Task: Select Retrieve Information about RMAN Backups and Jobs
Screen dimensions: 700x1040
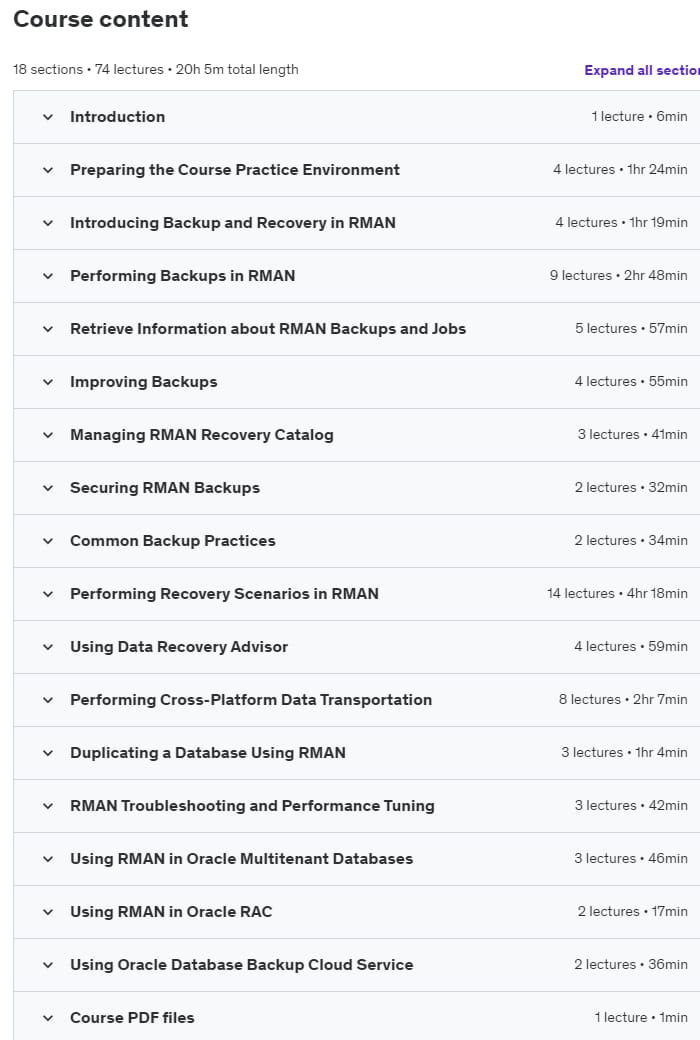Action: (x=268, y=329)
